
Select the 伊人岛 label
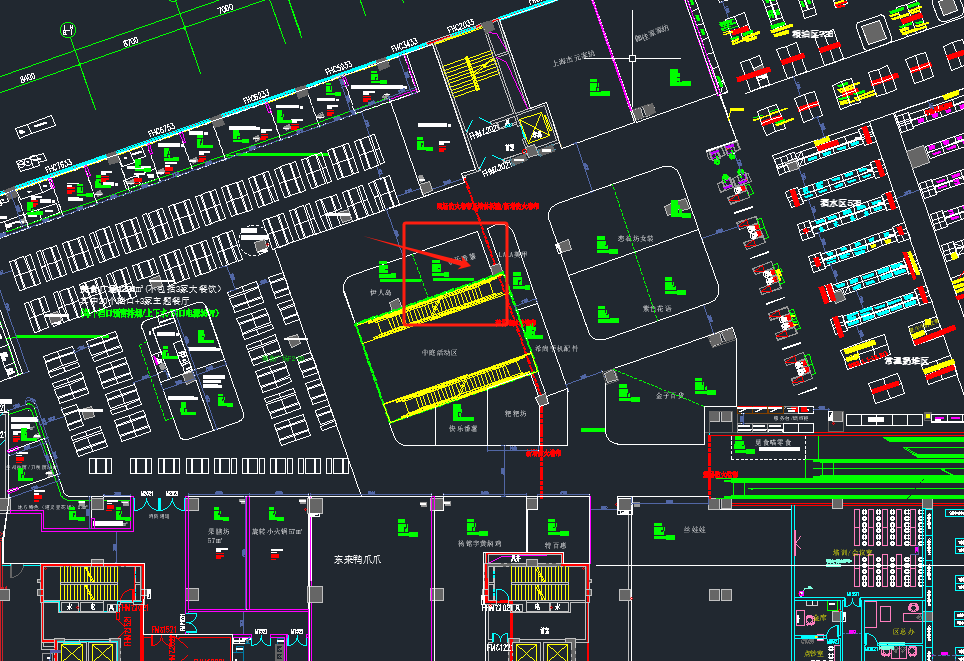[379, 293]
